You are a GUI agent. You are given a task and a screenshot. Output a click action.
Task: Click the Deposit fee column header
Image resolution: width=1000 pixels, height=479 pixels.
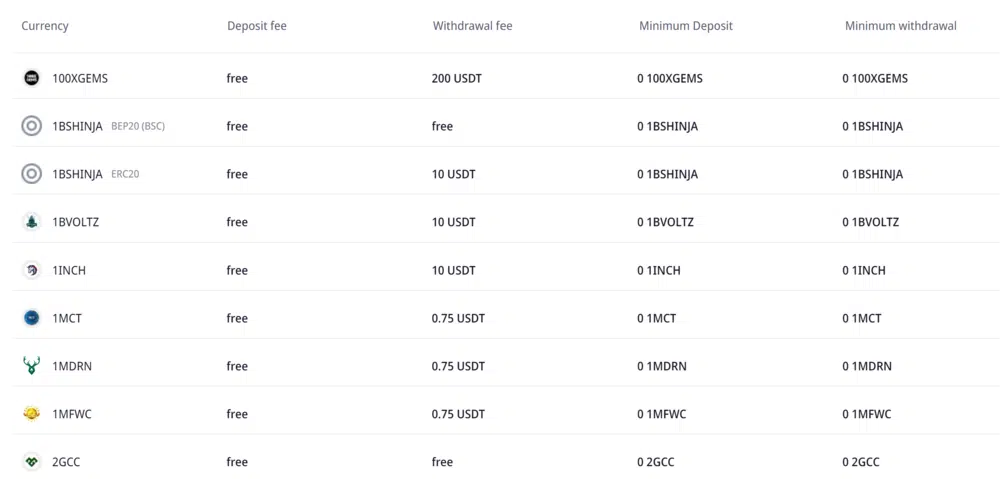click(x=256, y=26)
